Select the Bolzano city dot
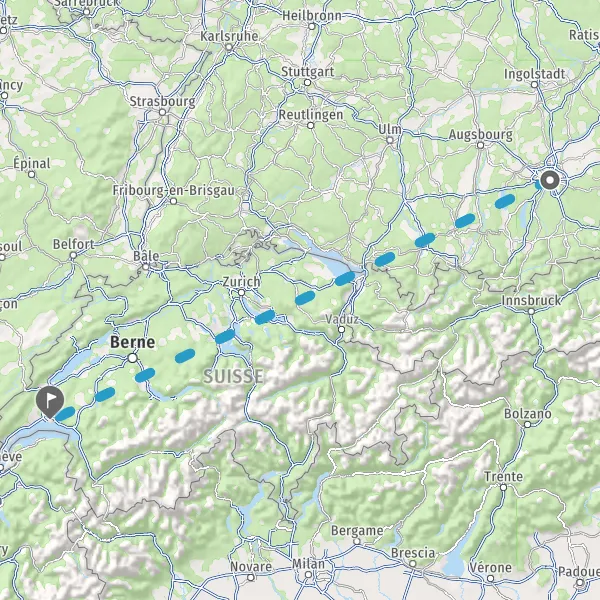600x600 pixels. coord(527,424)
